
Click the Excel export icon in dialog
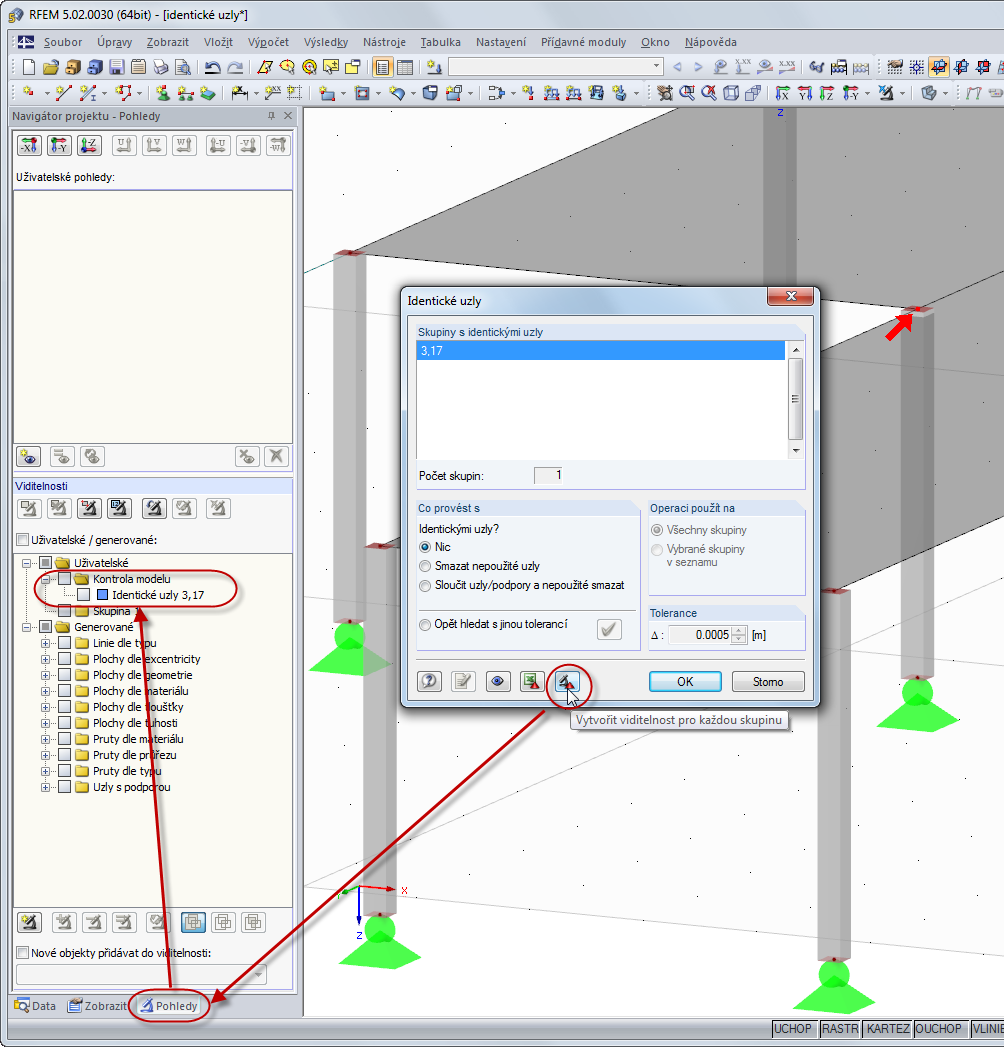(532, 681)
